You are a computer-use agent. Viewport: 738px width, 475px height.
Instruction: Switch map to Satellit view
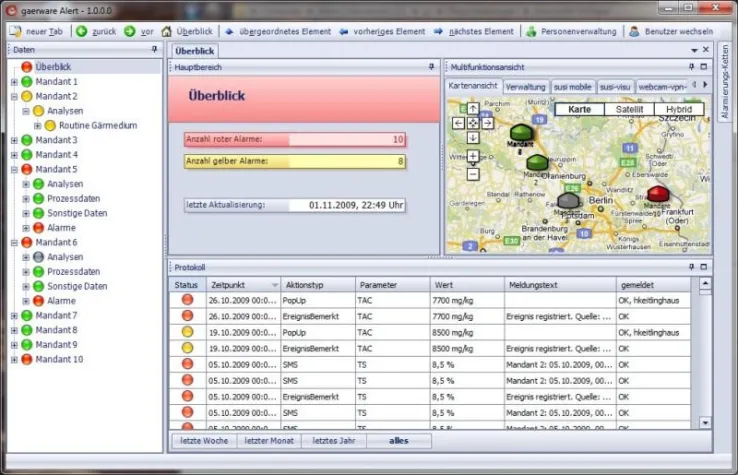[629, 109]
